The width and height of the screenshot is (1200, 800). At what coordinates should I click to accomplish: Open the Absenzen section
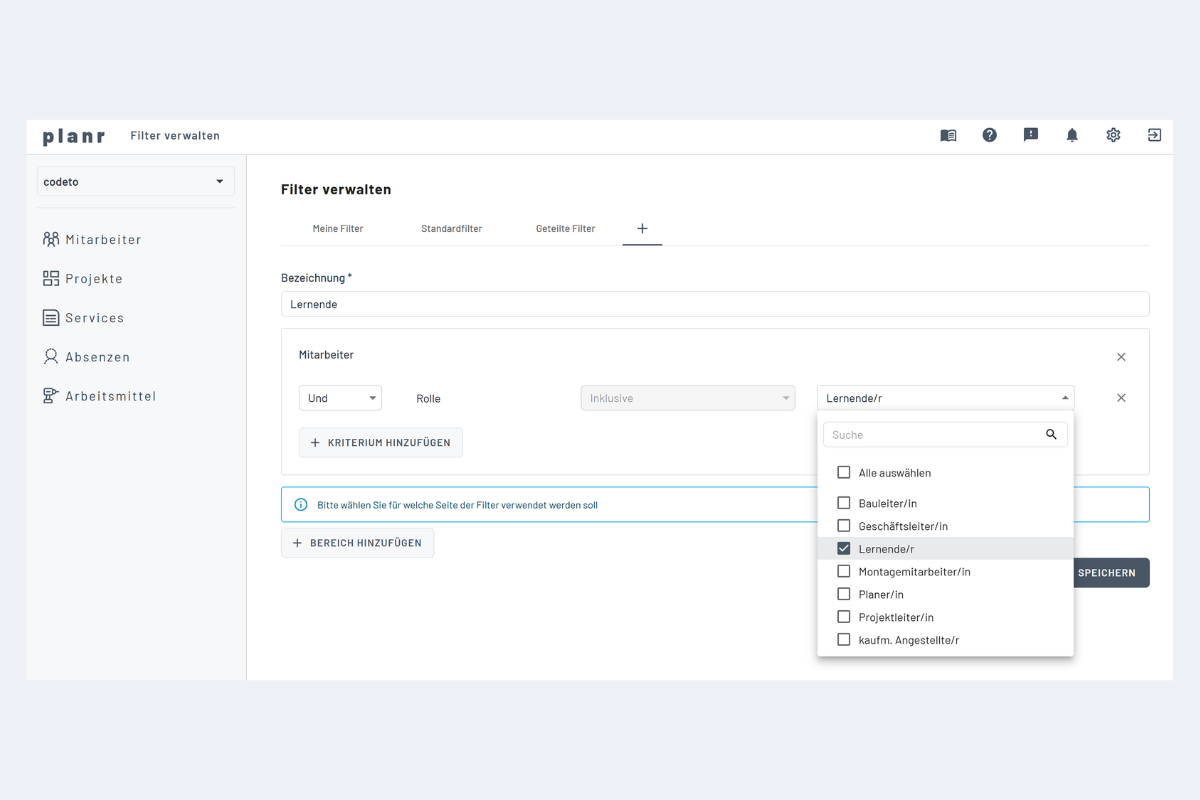97,356
